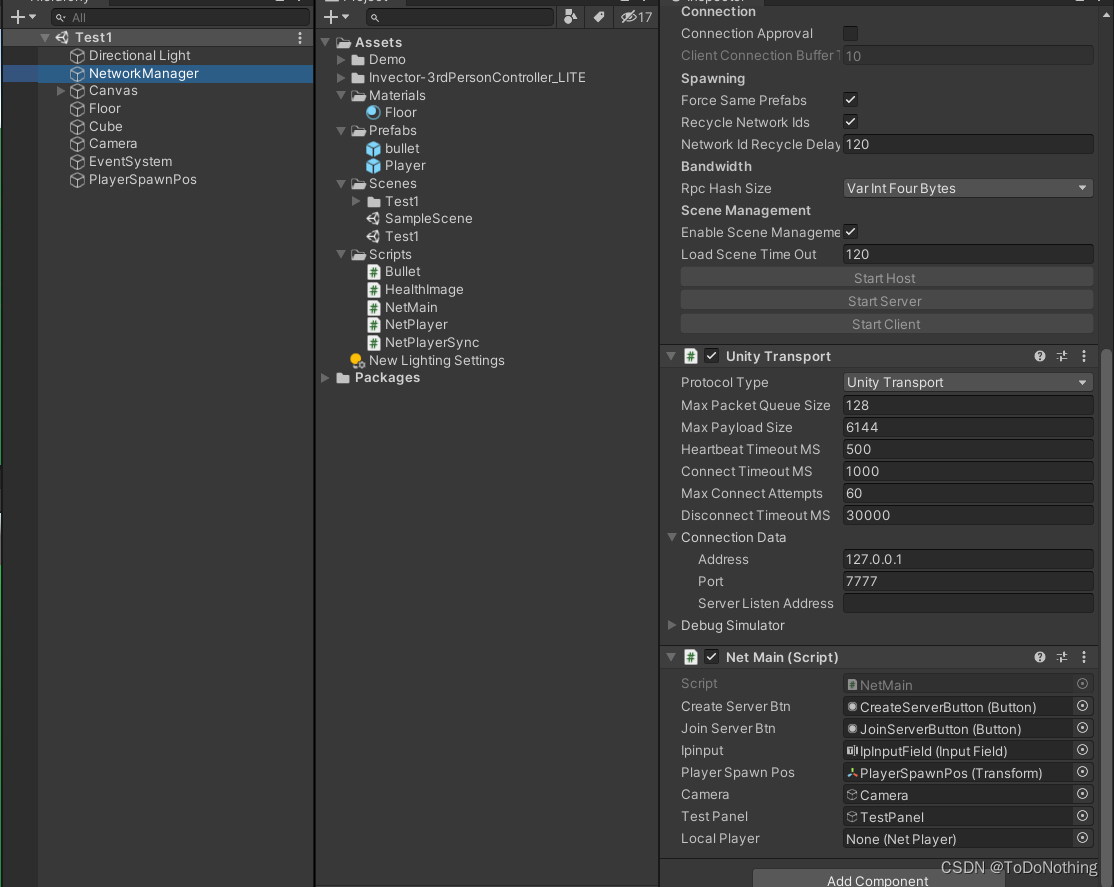The image size is (1114, 887).
Task: Click the Port field 7777
Action: click(x=968, y=581)
